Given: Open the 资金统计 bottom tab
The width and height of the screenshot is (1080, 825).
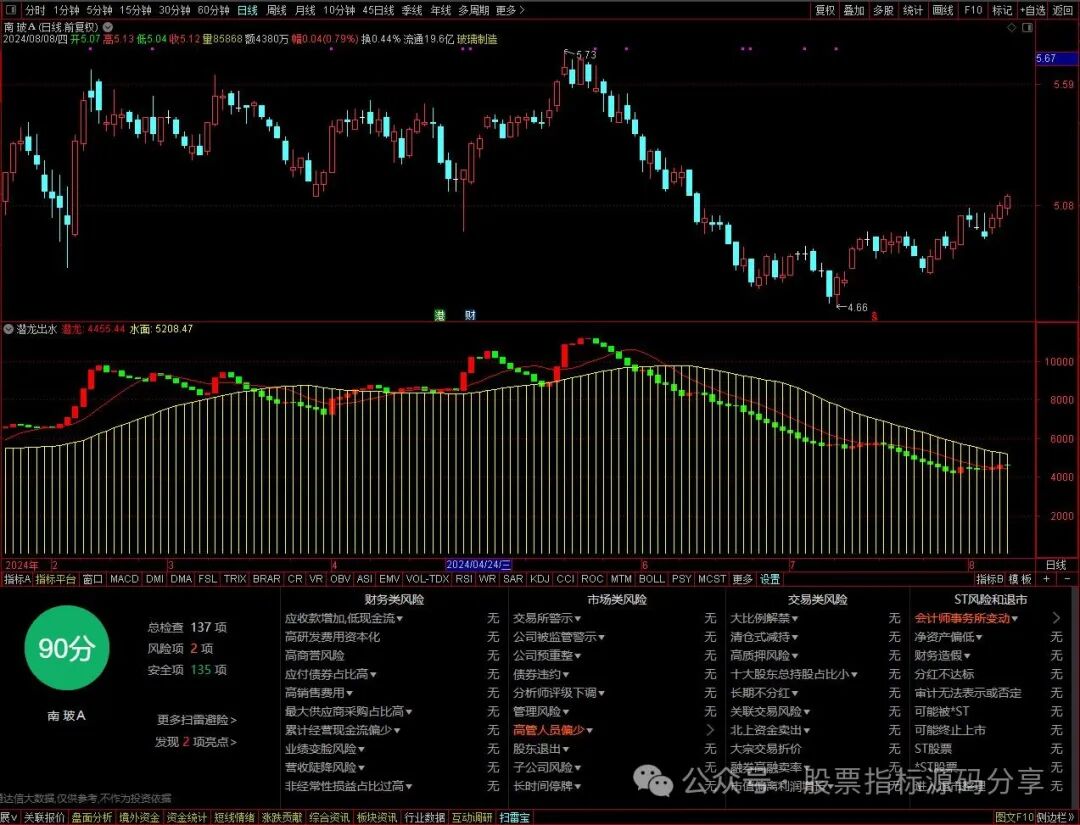Looking at the screenshot, I should (x=187, y=817).
